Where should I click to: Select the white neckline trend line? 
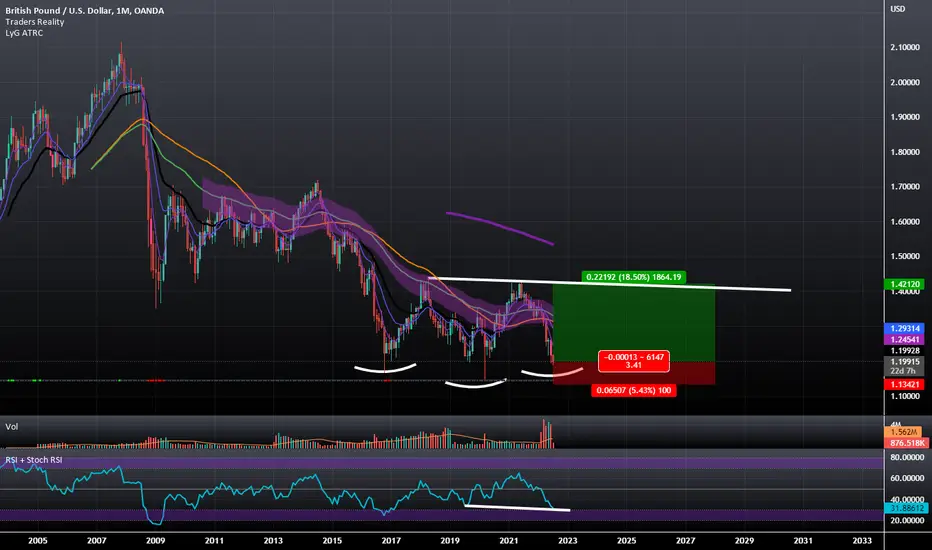tap(609, 284)
